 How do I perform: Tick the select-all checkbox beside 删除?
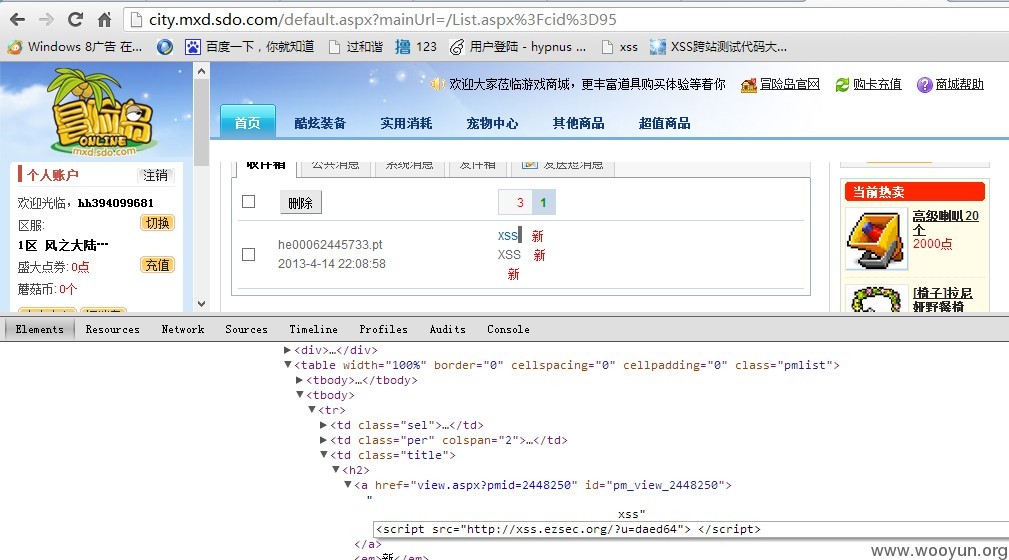pos(248,201)
